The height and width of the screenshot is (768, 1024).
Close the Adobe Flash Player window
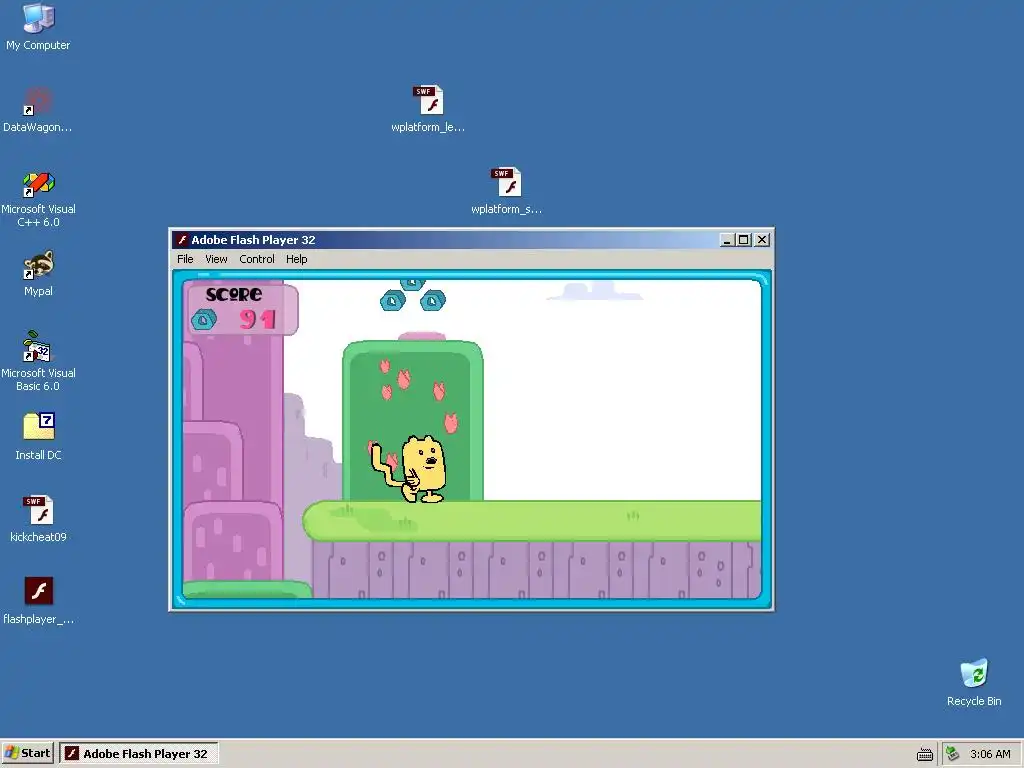(x=761, y=240)
